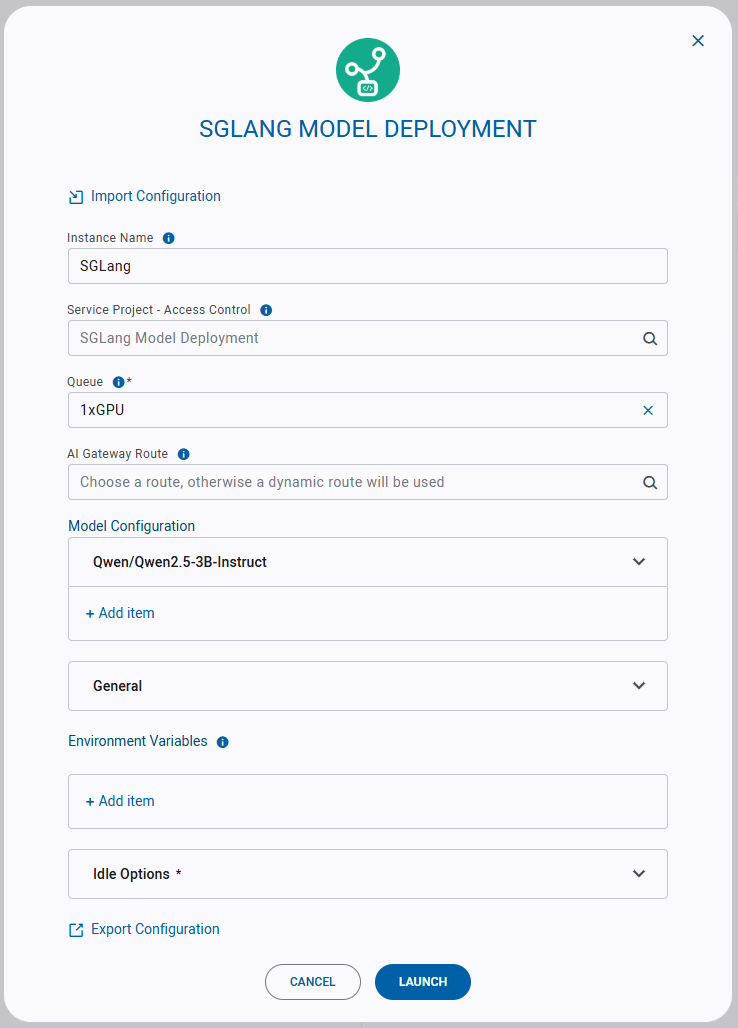Add item under Model Configuration
738x1028 pixels.
pyautogui.click(x=119, y=613)
